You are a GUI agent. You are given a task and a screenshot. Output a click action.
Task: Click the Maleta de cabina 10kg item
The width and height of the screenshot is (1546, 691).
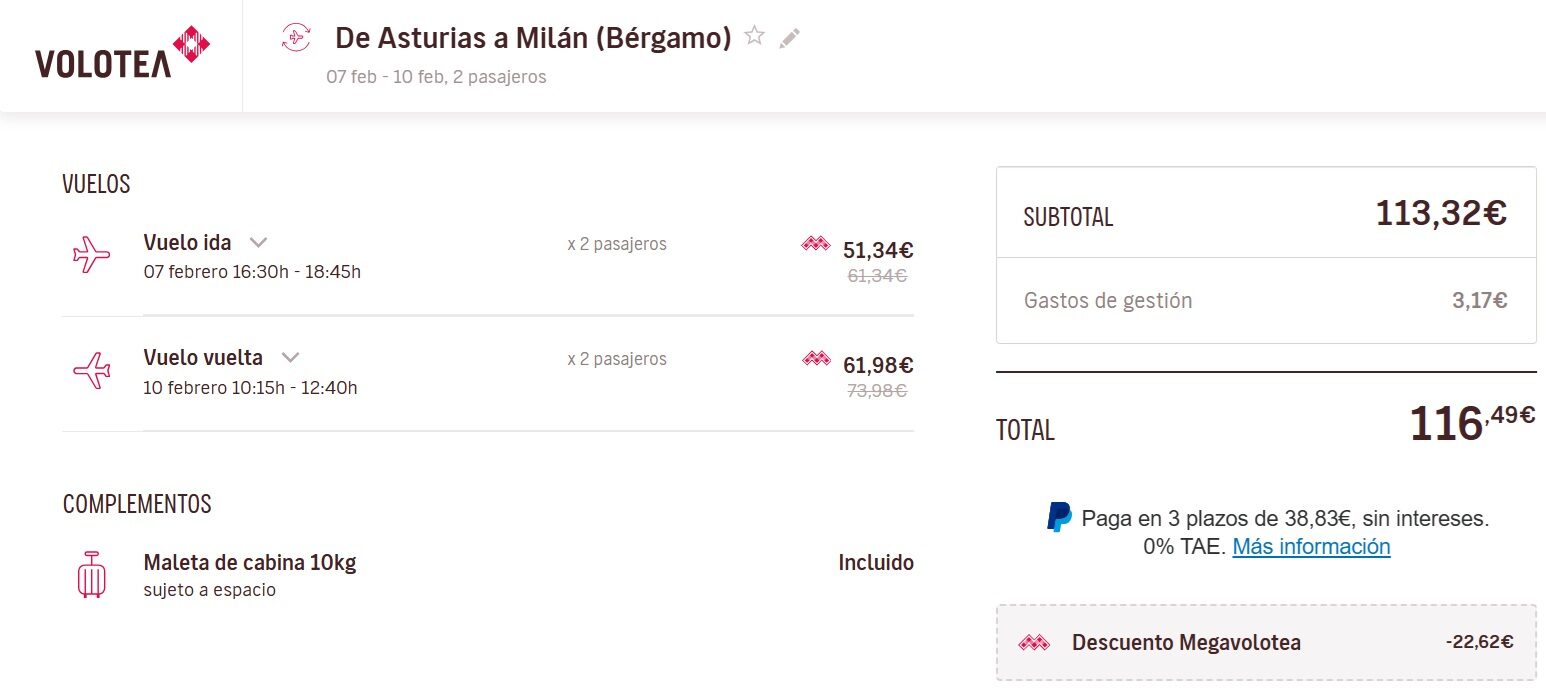click(249, 562)
